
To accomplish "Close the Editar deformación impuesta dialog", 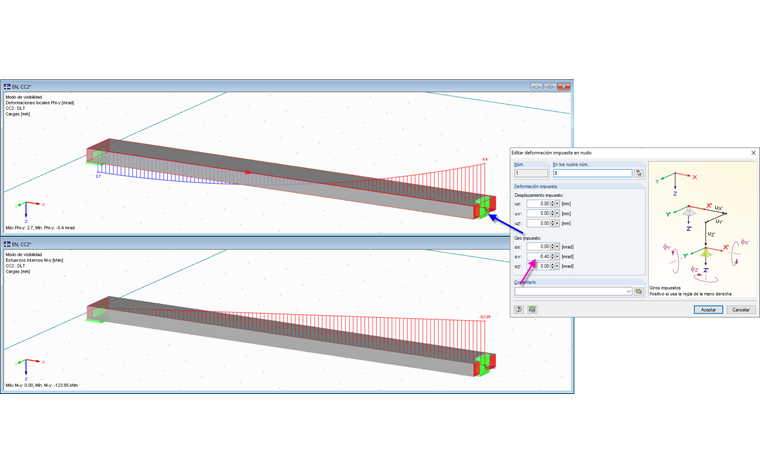I will pyautogui.click(x=753, y=153).
